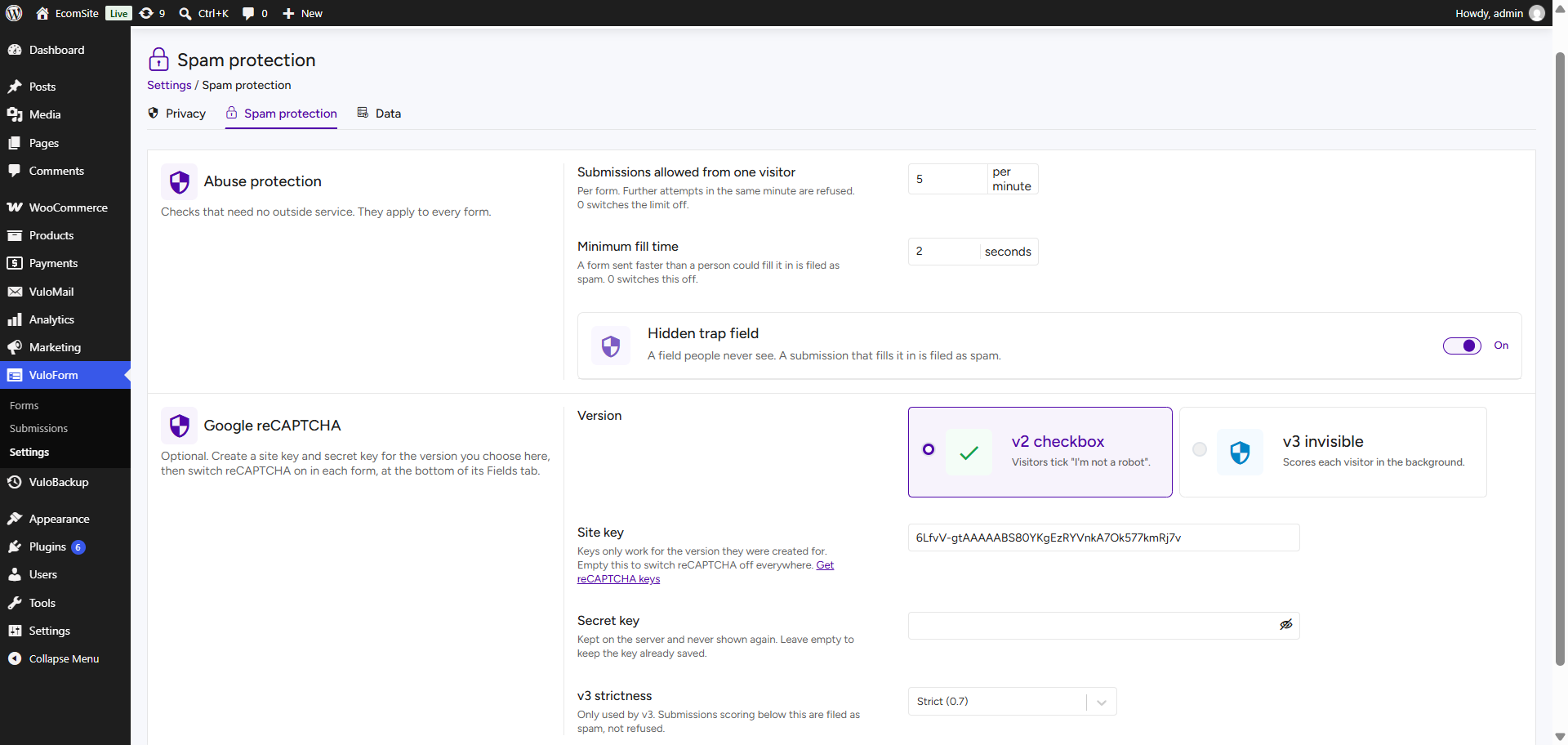1568x745 pixels.
Task: Click the Live status badge
Action: point(119,13)
